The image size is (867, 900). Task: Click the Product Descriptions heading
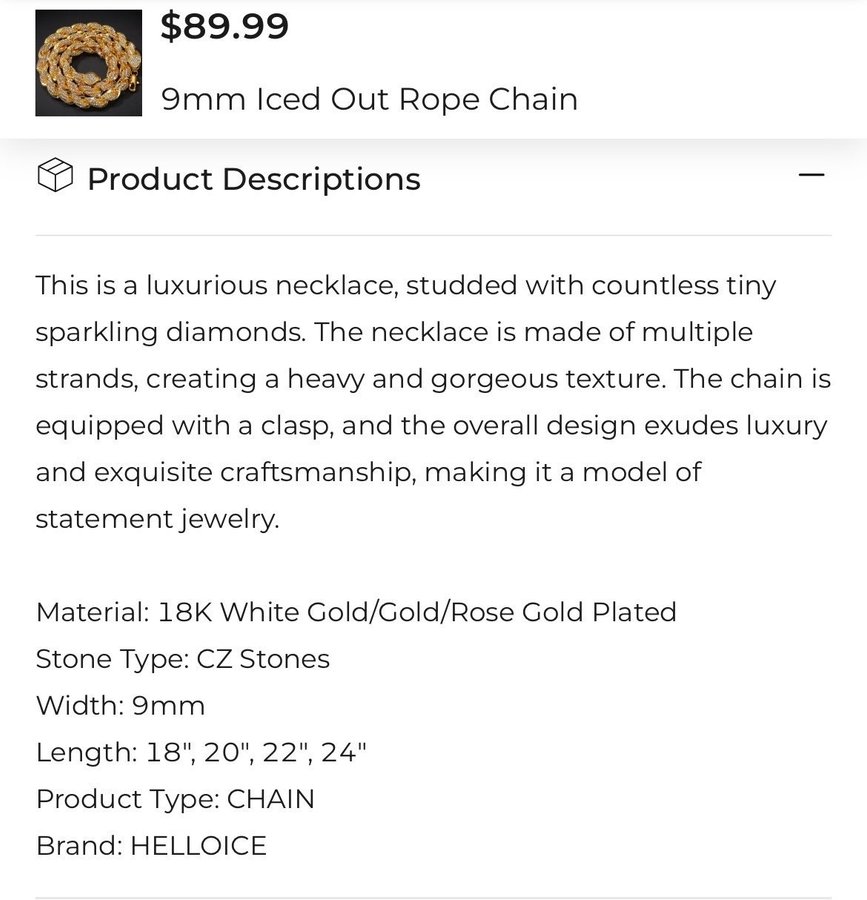253,179
